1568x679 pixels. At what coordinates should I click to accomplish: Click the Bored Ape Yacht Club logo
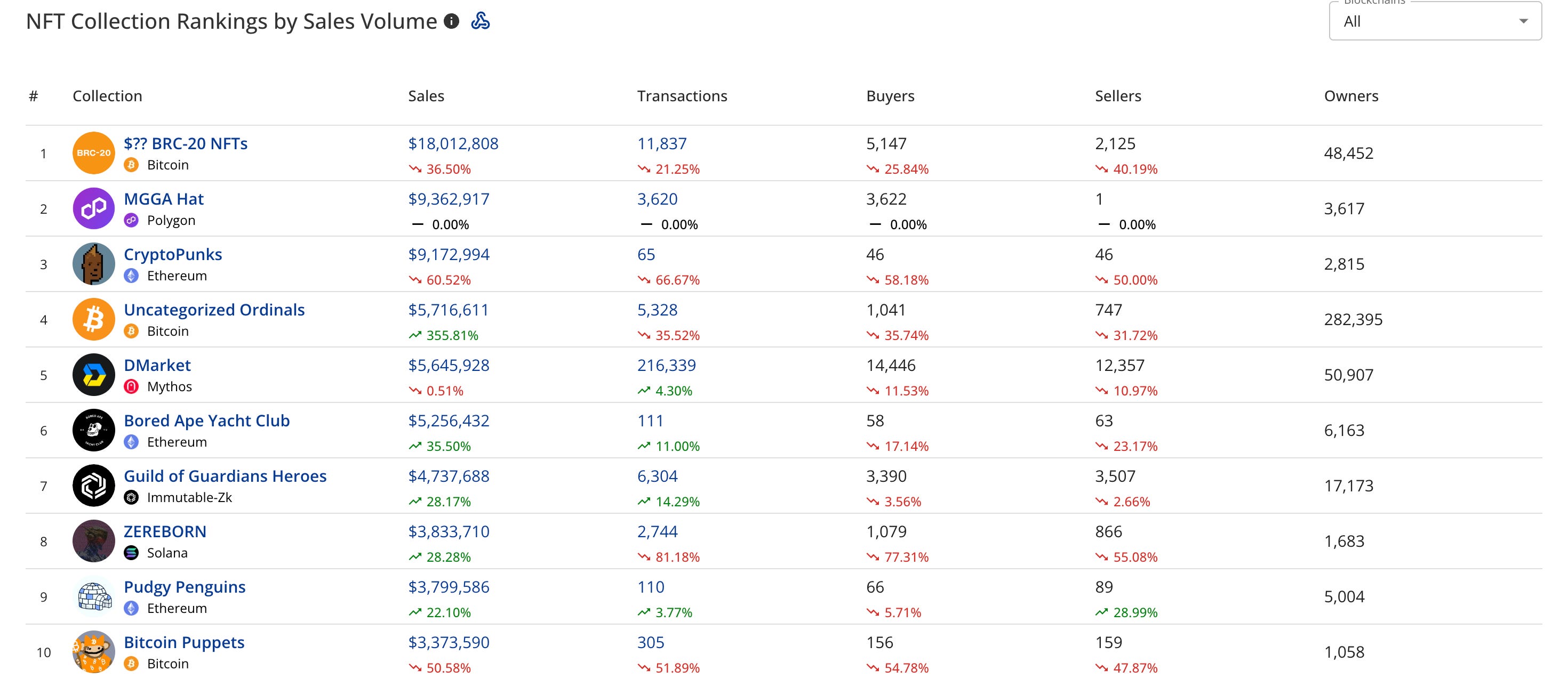tap(94, 430)
